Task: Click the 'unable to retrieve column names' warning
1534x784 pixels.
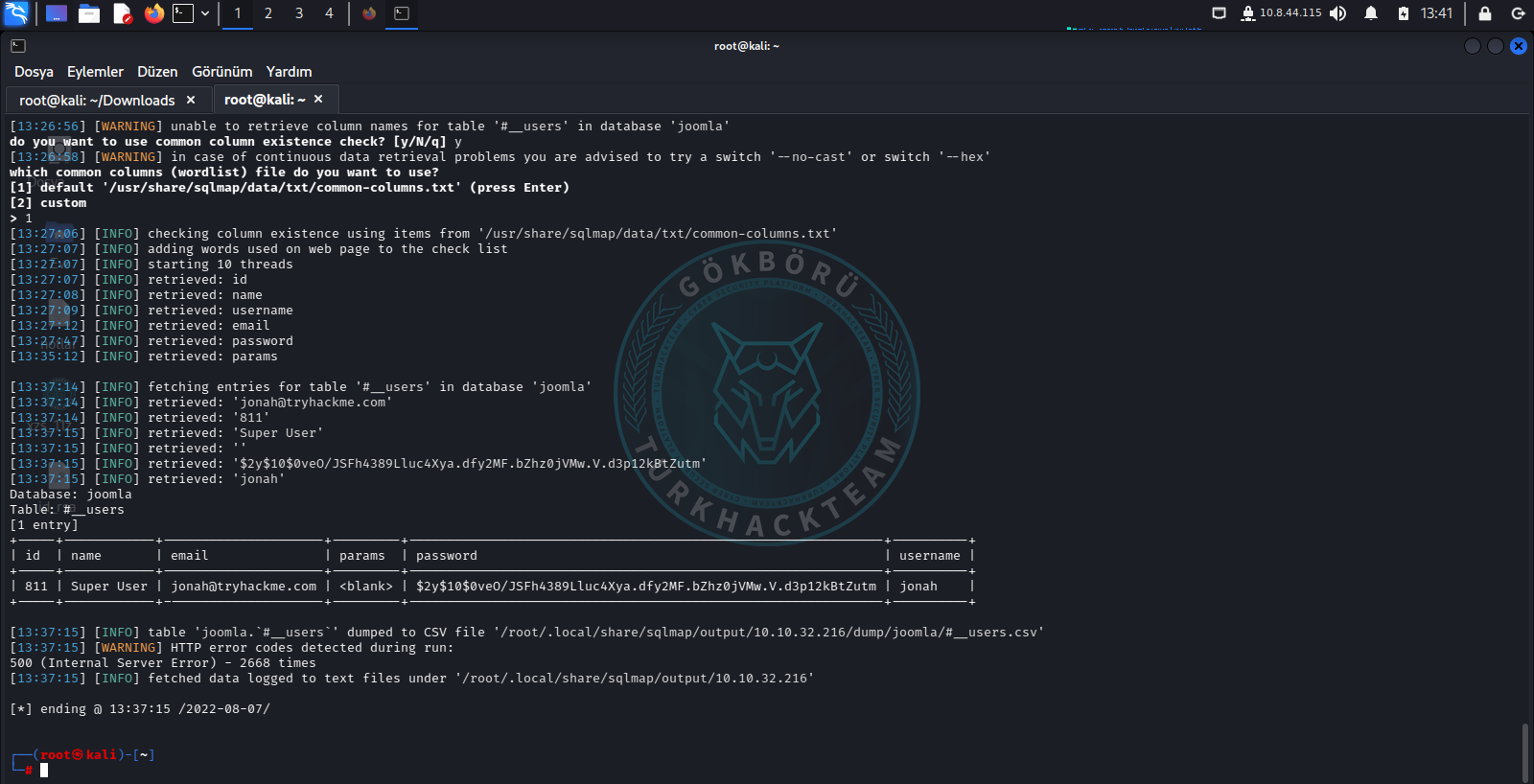Action: click(x=370, y=127)
